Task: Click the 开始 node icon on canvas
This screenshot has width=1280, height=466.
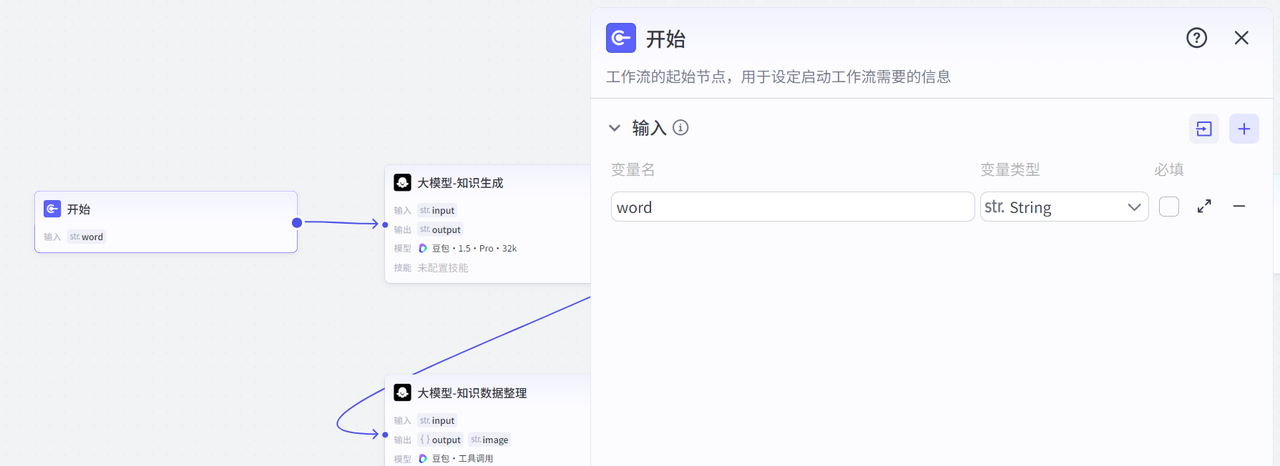Action: pyautogui.click(x=52, y=209)
